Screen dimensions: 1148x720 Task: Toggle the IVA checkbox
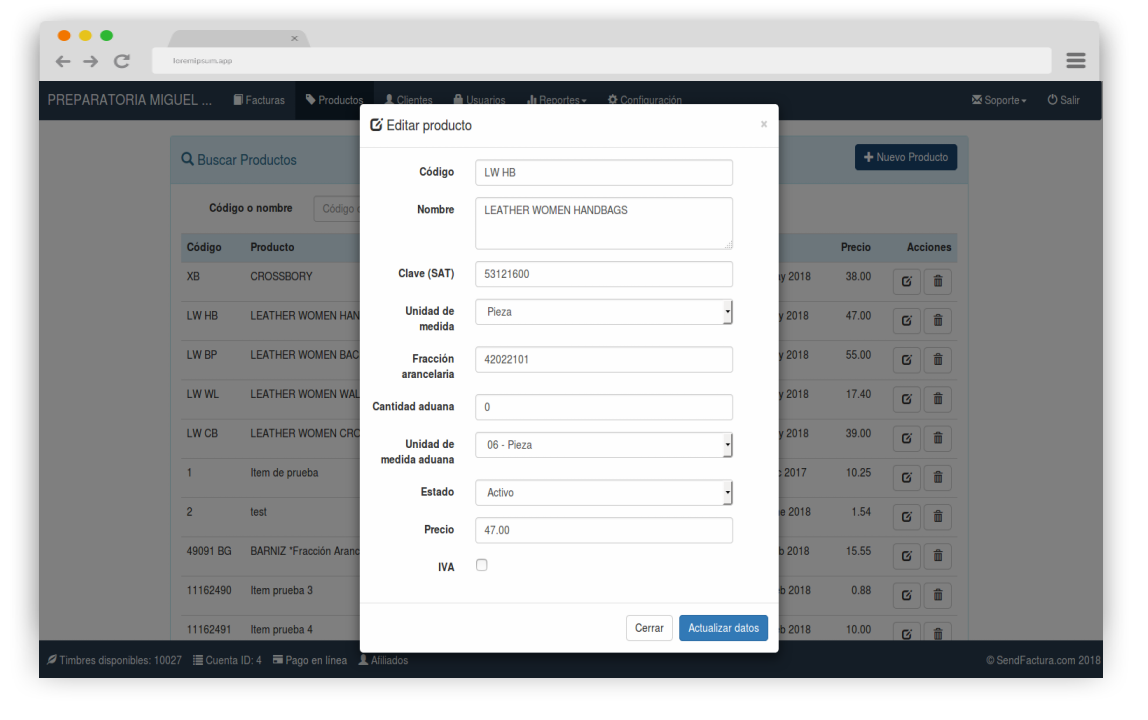click(x=482, y=565)
